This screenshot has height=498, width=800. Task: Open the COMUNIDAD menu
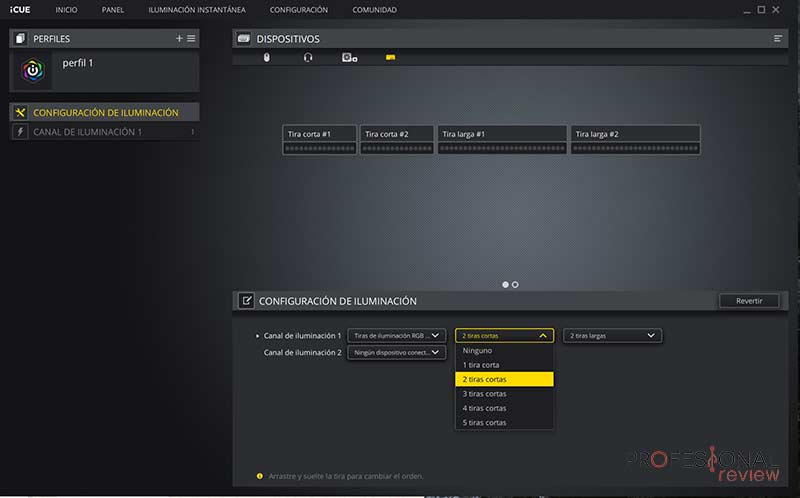[x=374, y=10]
